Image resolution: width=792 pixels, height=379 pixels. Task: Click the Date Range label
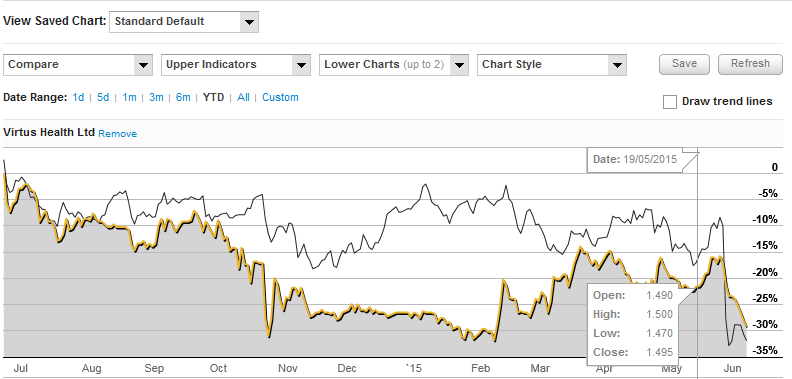pos(35,97)
